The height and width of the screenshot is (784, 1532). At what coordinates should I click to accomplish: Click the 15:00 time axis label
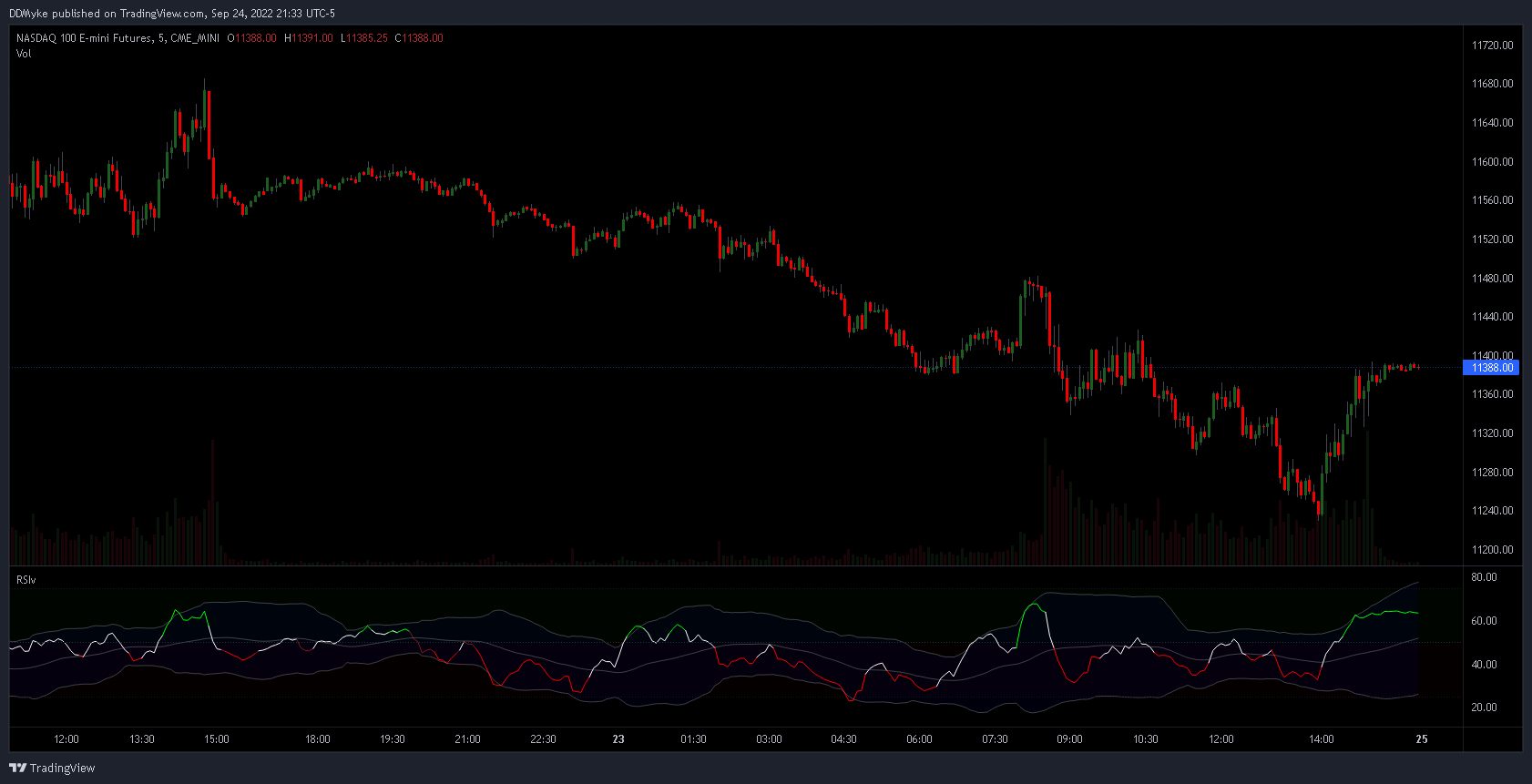pyautogui.click(x=217, y=739)
